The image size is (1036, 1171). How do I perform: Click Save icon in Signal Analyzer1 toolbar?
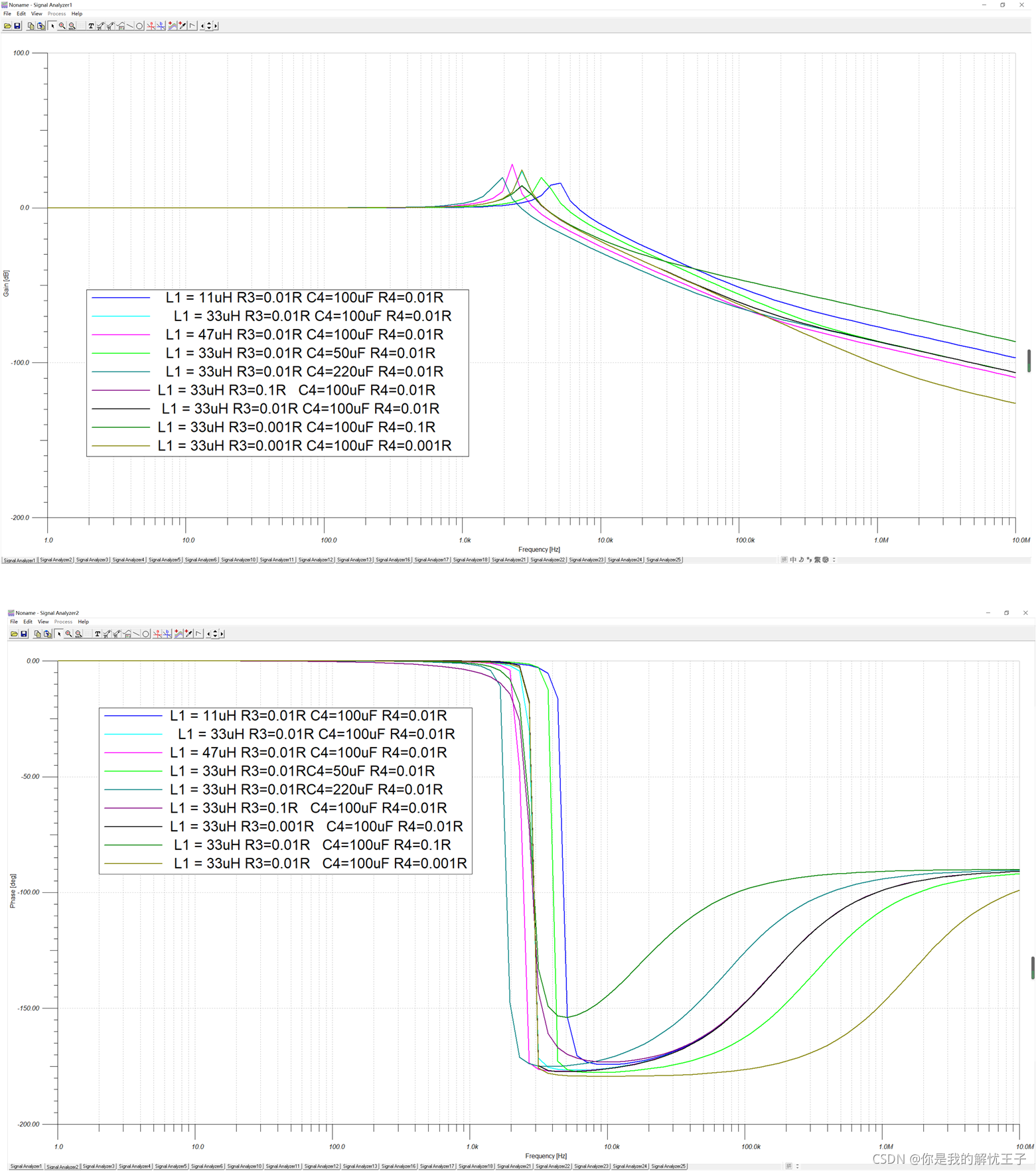click(17, 26)
